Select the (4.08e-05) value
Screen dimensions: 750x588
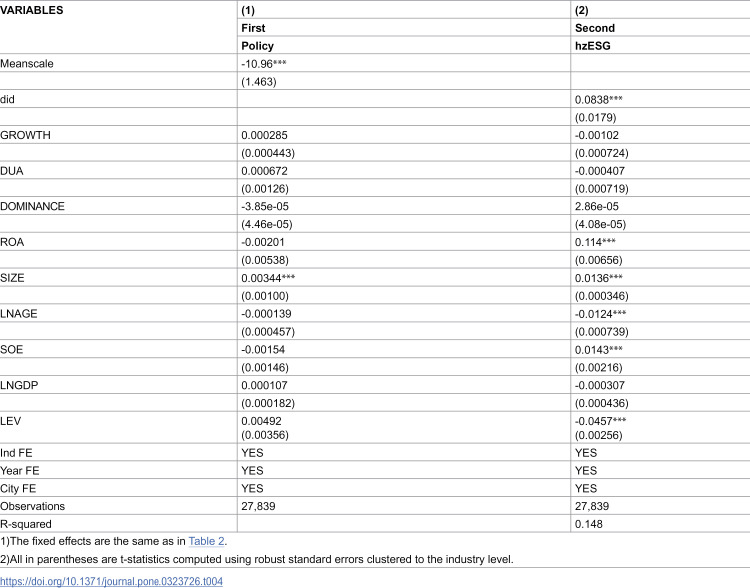coord(600,224)
